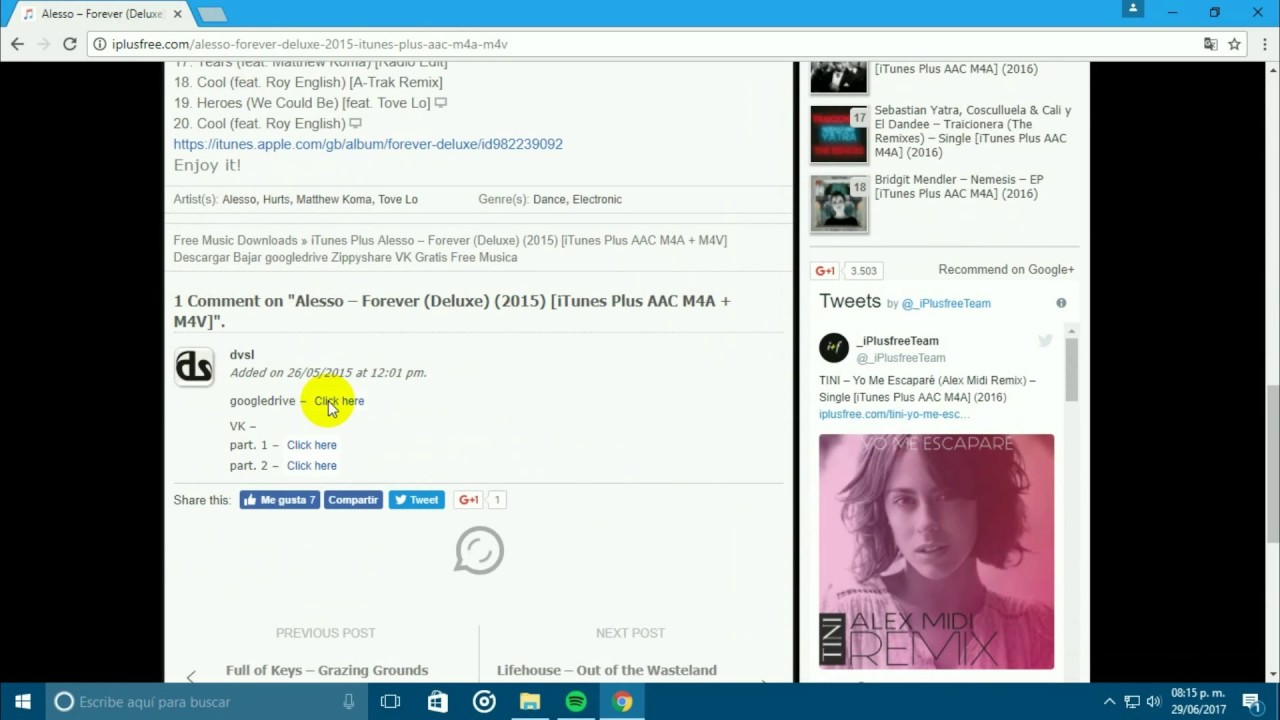
Task: Click thumbnail number 18 Nemesis cover
Action: coord(839,203)
